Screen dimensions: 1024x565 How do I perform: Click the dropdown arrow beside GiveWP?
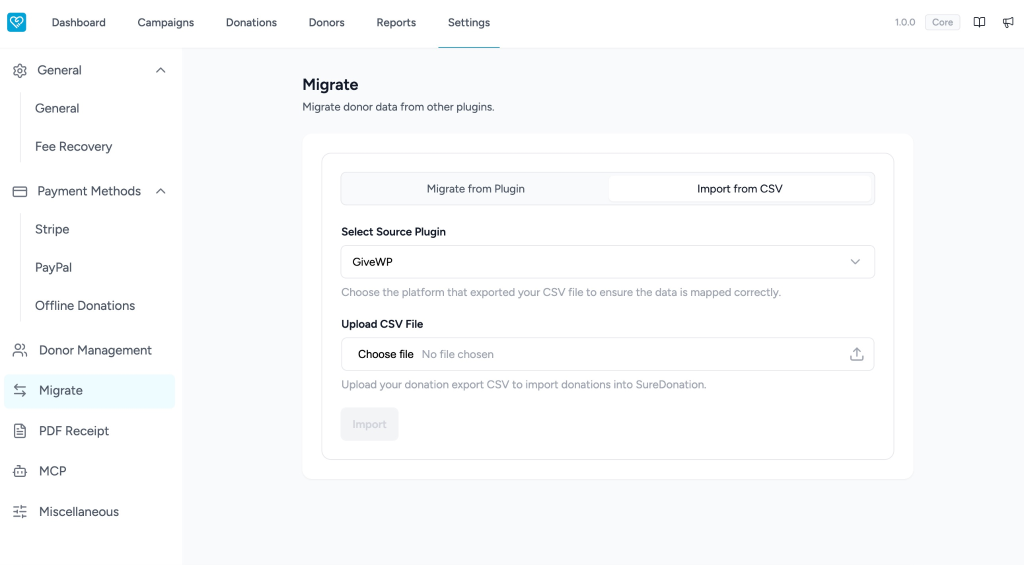(855, 262)
